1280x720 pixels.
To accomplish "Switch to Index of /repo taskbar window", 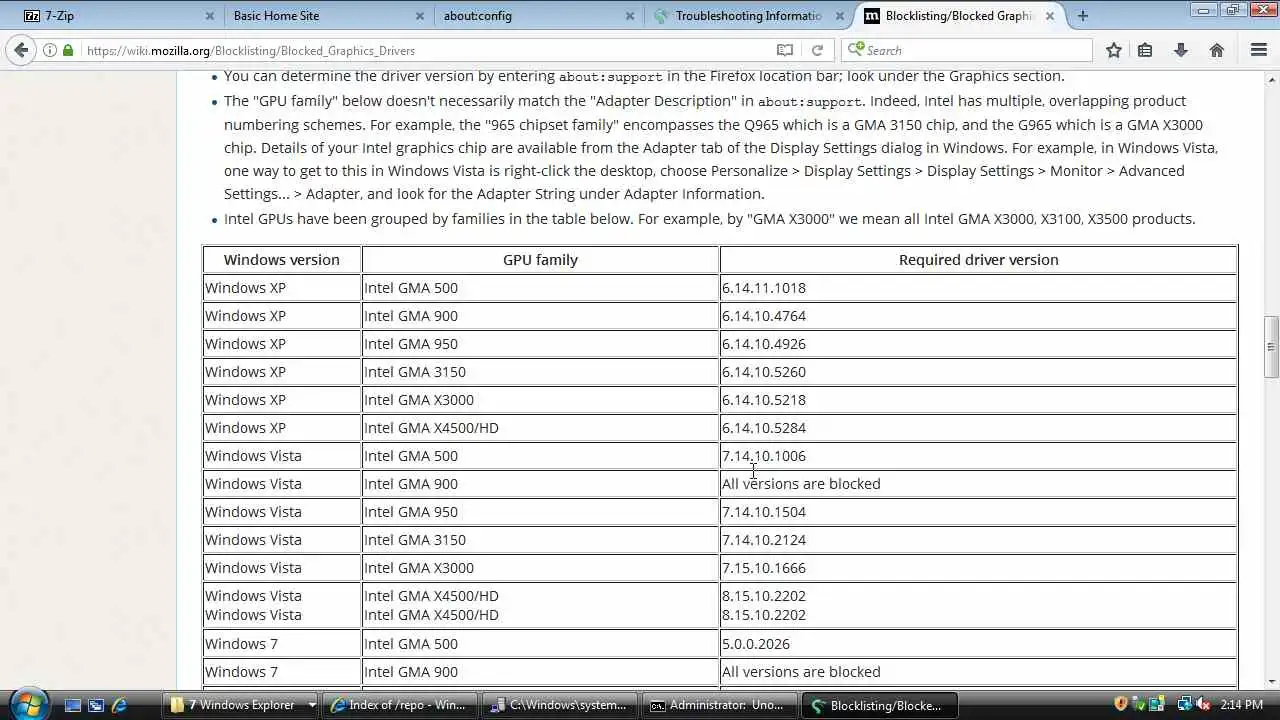I will point(399,705).
